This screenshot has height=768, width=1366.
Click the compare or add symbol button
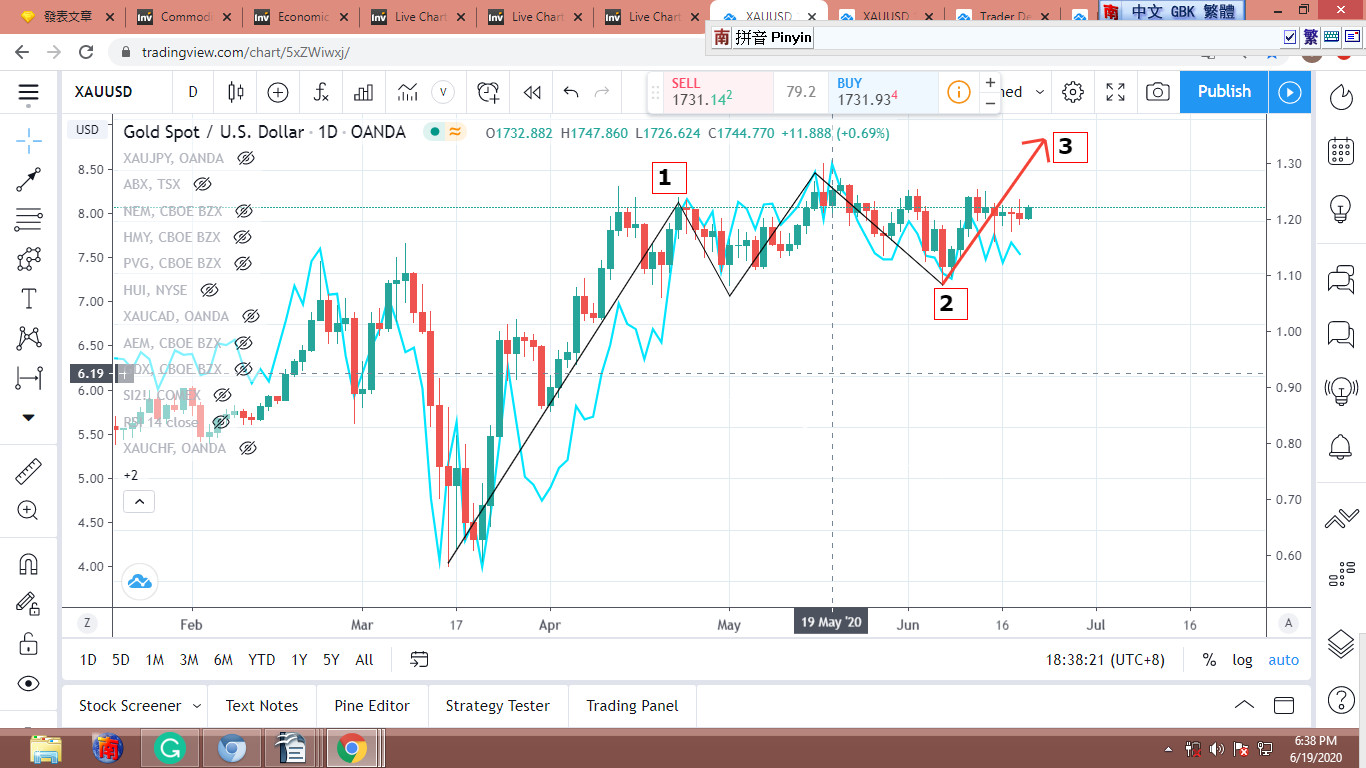(x=278, y=92)
